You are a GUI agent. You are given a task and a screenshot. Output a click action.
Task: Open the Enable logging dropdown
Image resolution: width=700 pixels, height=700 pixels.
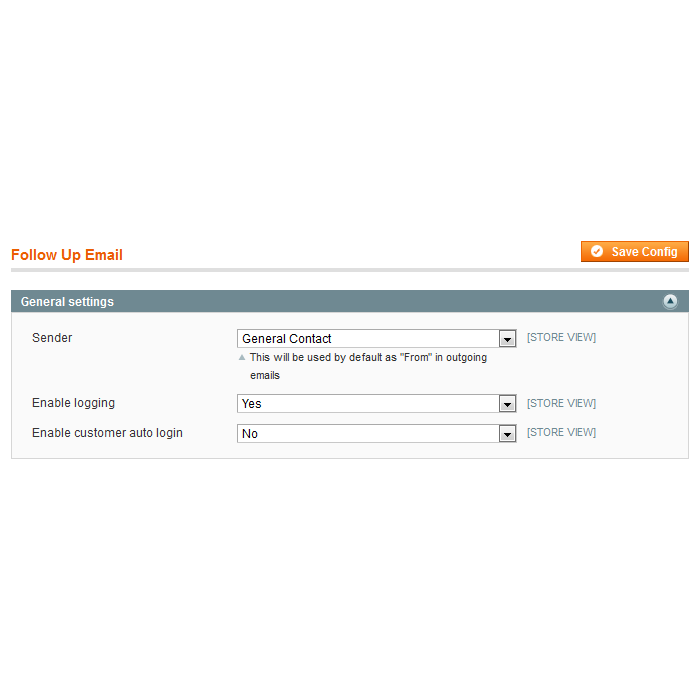tap(368, 404)
